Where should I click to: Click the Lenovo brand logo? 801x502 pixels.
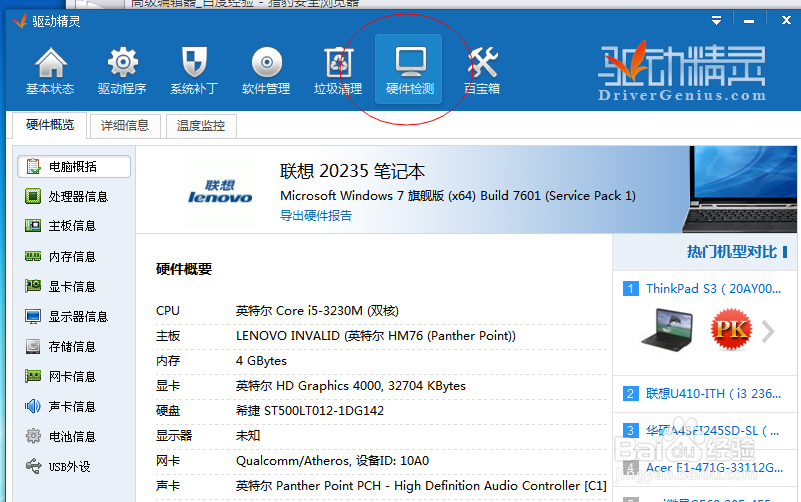point(220,192)
